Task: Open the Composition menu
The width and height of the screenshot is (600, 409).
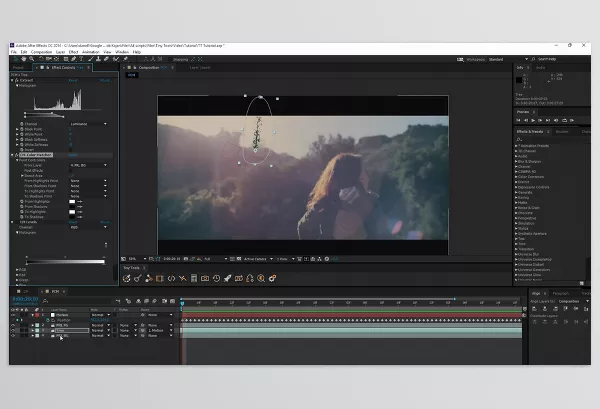Action: 41,52
